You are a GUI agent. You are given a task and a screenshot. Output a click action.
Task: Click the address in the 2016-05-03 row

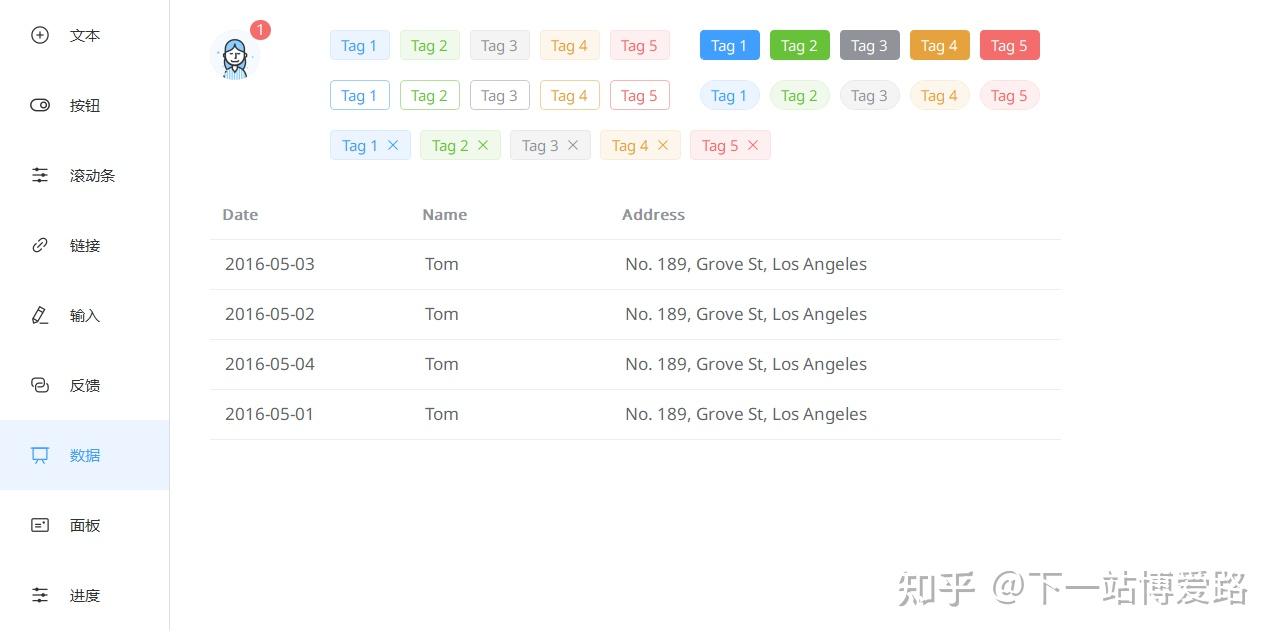pyautogui.click(x=746, y=264)
